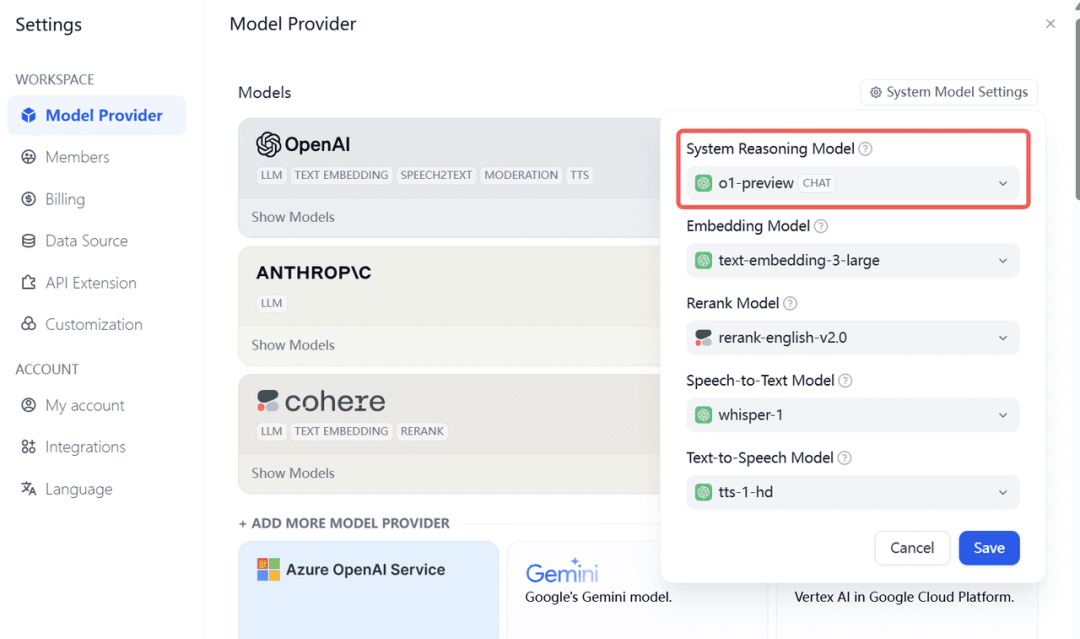The height and width of the screenshot is (639, 1080).
Task: Click the Model Provider cube icon
Action: [x=28, y=115]
